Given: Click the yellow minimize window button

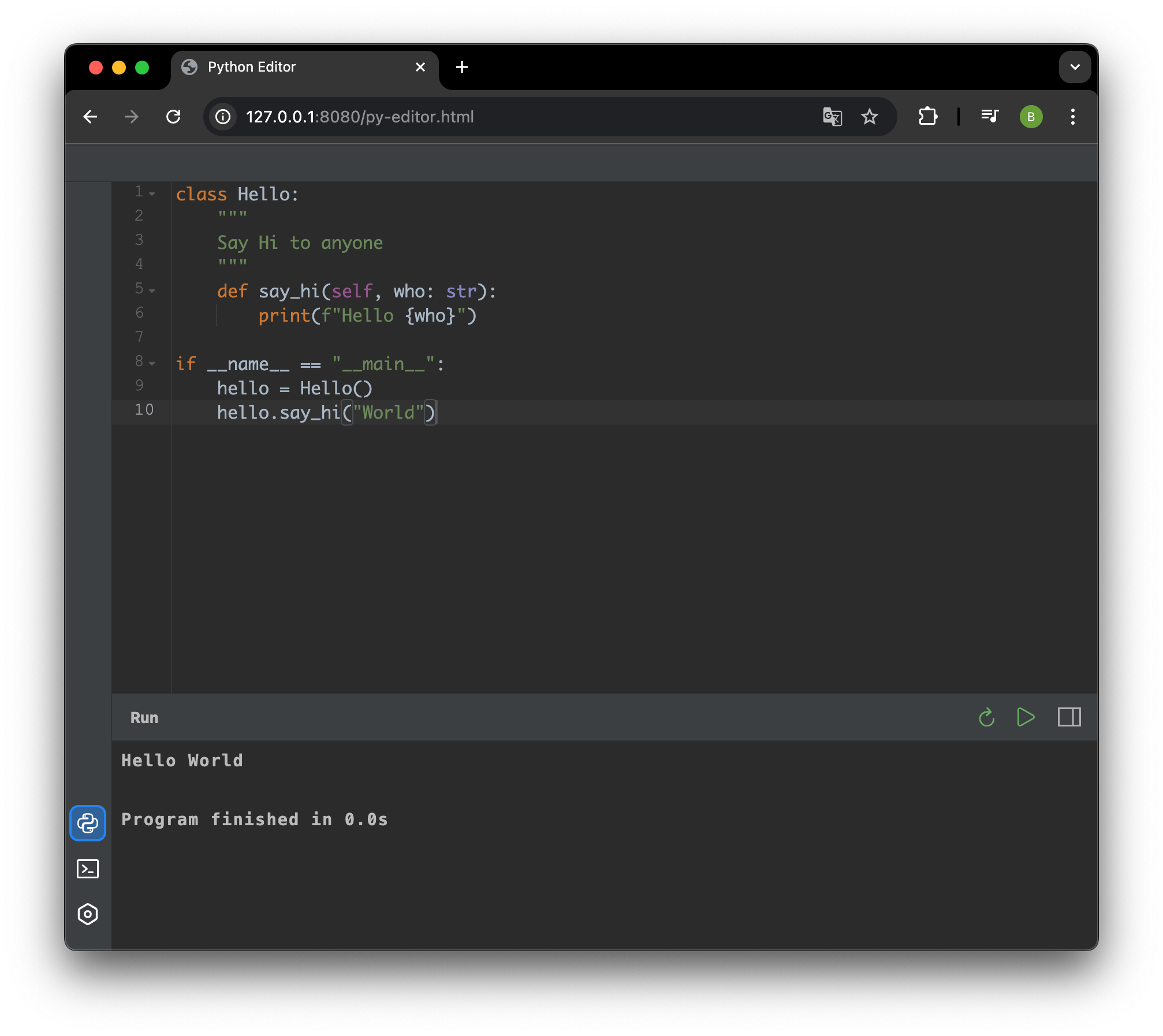Looking at the screenshot, I should pyautogui.click(x=119, y=68).
